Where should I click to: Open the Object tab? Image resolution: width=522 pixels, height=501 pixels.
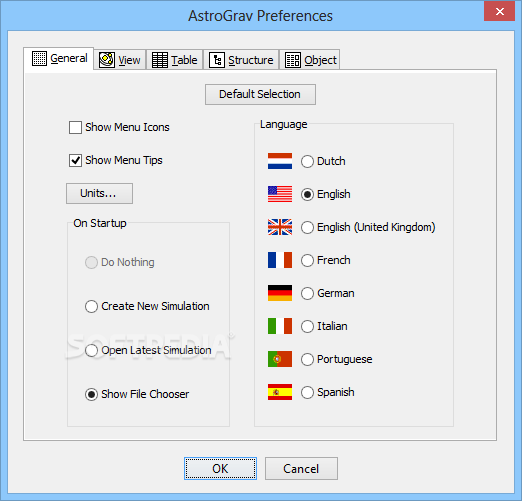[x=310, y=60]
